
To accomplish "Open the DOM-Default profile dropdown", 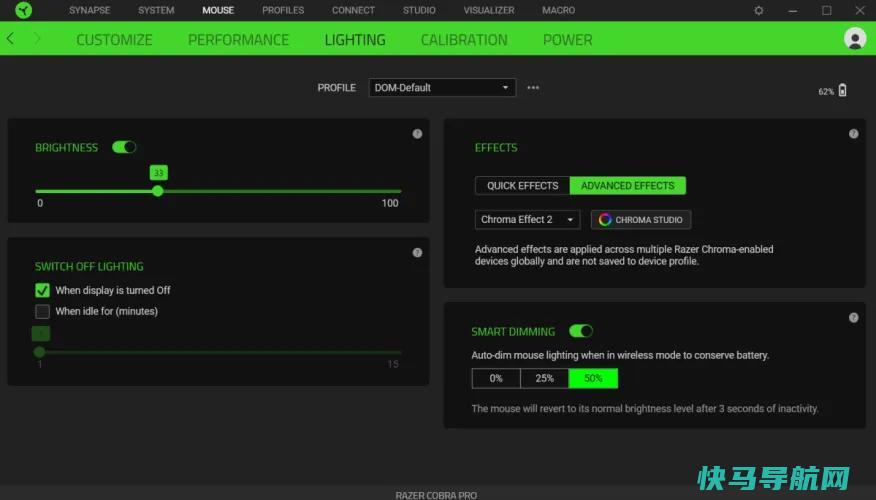I will tap(442, 88).
